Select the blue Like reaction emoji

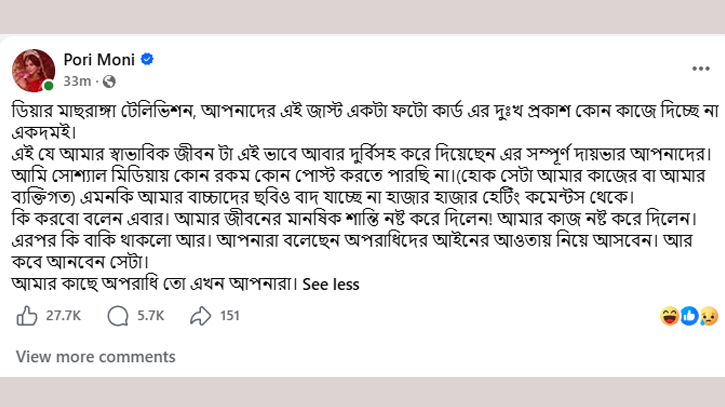click(x=689, y=316)
